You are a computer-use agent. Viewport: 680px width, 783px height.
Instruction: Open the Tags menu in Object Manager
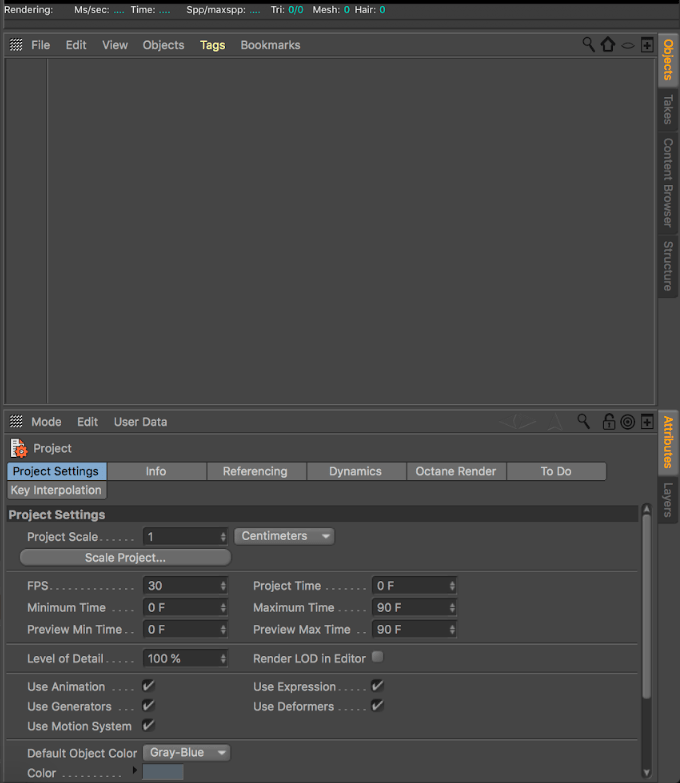coord(212,45)
